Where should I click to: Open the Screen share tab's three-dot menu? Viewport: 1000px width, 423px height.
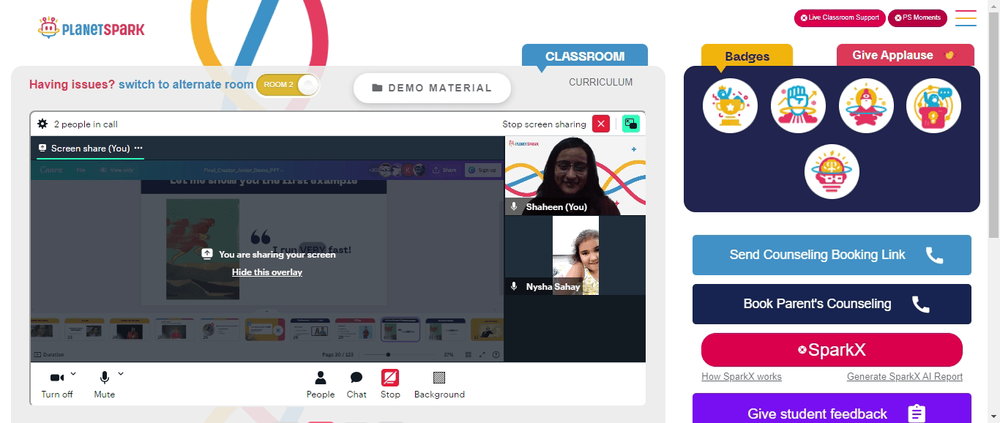coord(138,148)
